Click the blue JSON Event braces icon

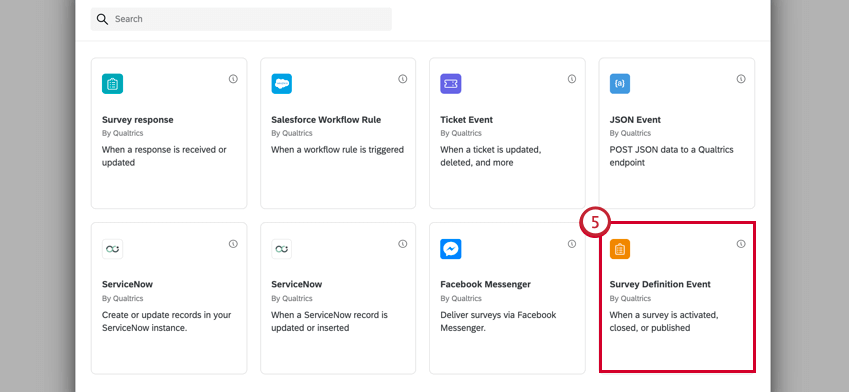point(620,84)
